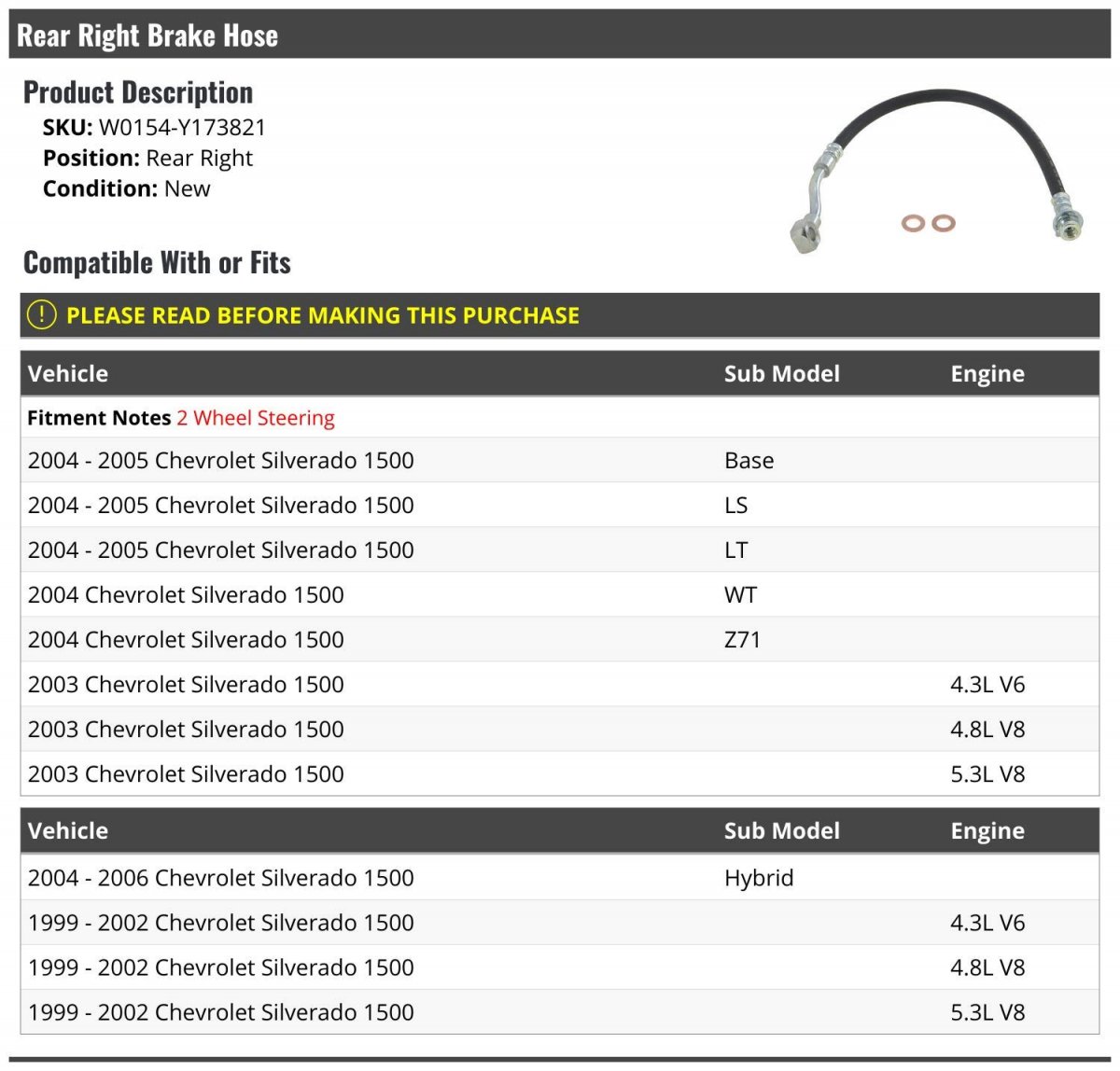Click the first table's Sub Model header
The width and height of the screenshot is (1120, 1071).
(x=782, y=374)
